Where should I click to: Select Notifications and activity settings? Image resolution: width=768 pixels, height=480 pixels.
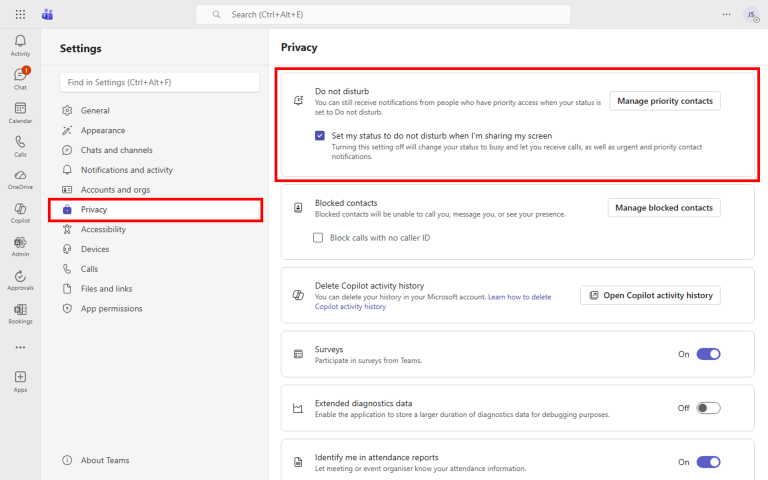coord(126,170)
